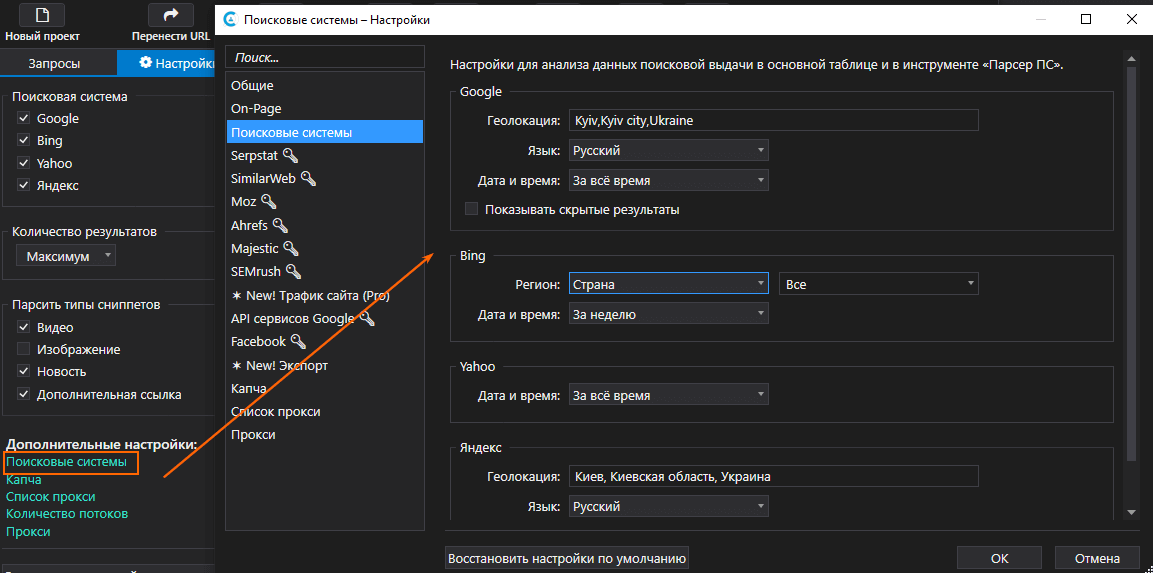The image size is (1153, 573).
Task: Toggle Дополнительная ссылка checkbox
Action: tap(24, 394)
